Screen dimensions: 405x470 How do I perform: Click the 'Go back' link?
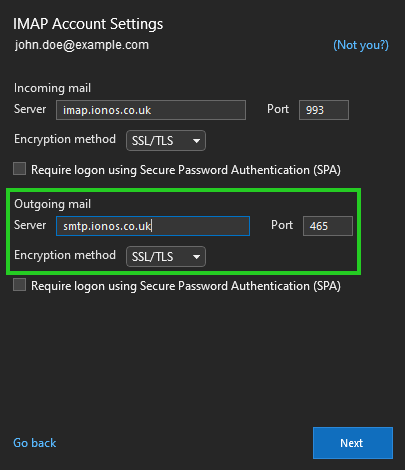pyautogui.click(x=35, y=443)
